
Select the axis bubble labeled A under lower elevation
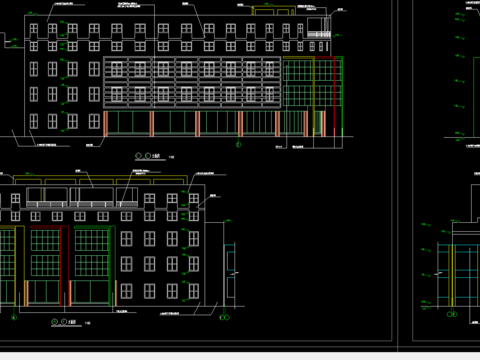coord(14,318)
